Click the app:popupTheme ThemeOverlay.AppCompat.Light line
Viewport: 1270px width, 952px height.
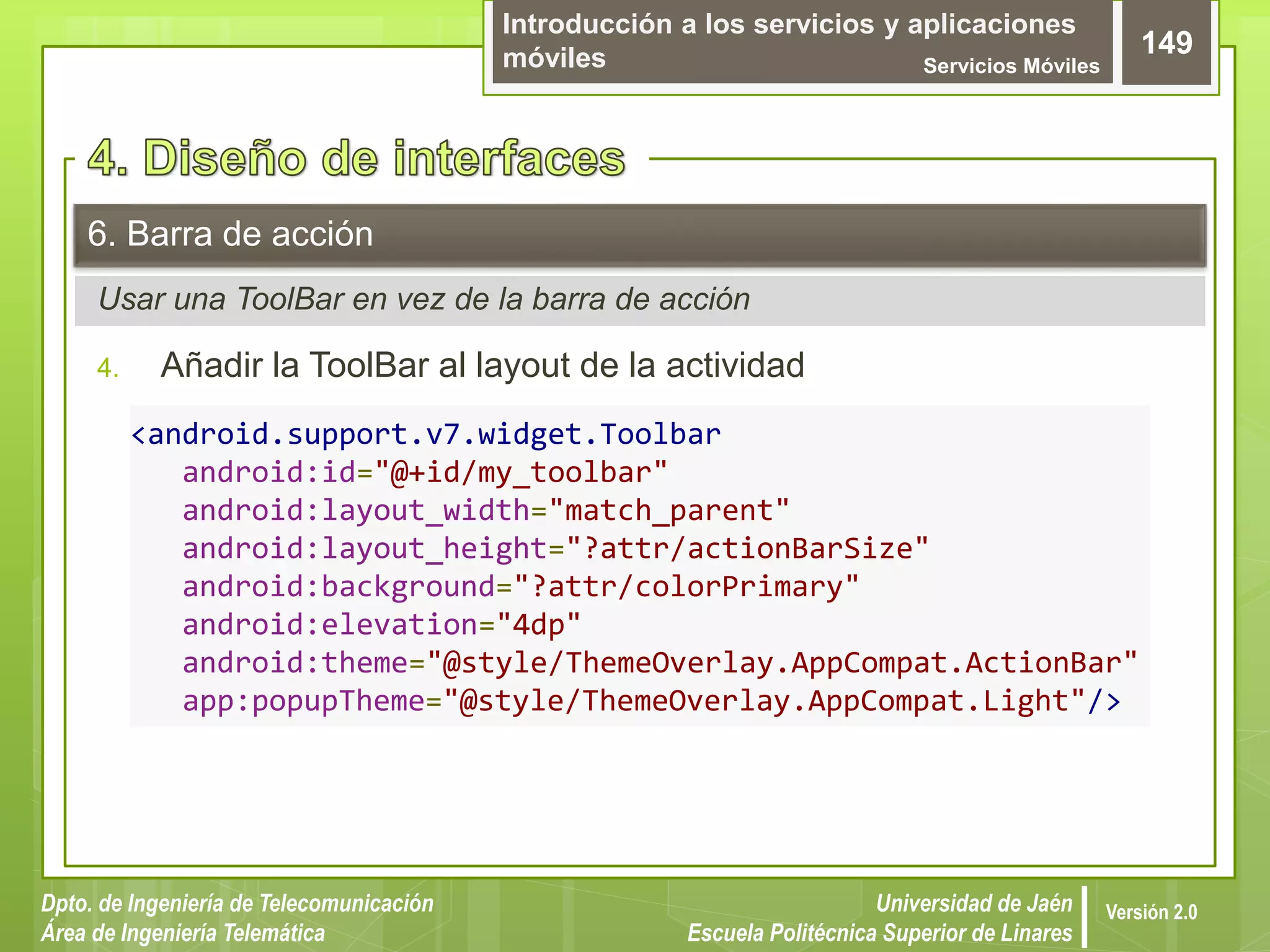(652, 702)
